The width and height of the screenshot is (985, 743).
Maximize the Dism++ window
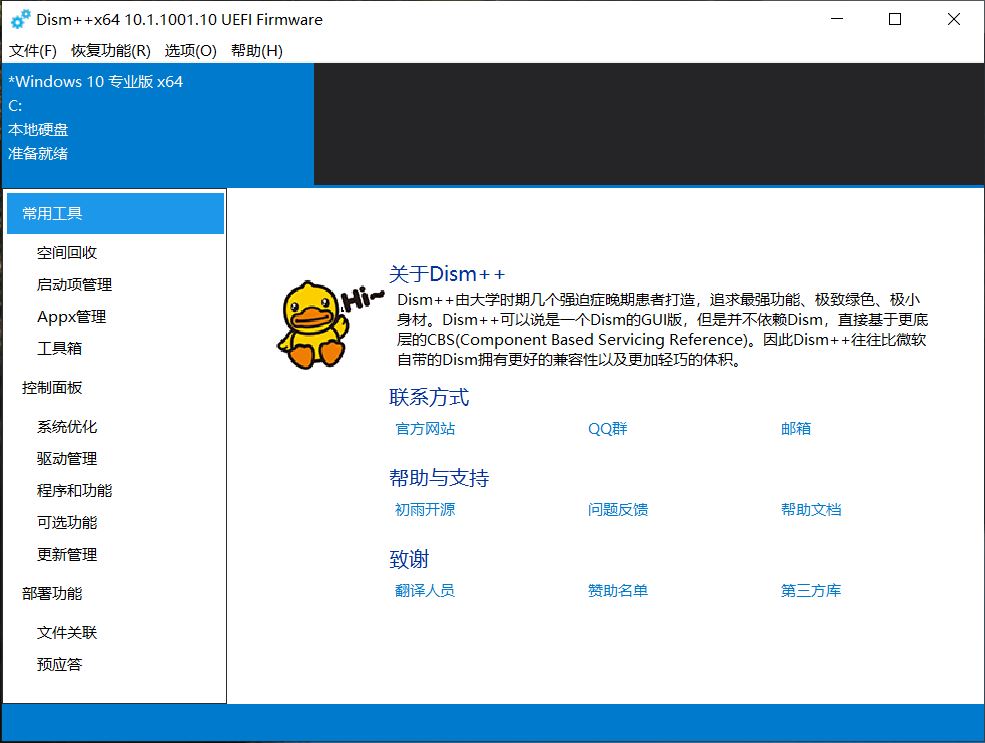tap(895, 19)
